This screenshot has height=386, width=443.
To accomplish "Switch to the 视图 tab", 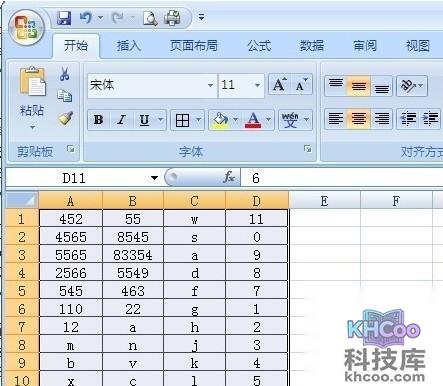I will [x=418, y=46].
